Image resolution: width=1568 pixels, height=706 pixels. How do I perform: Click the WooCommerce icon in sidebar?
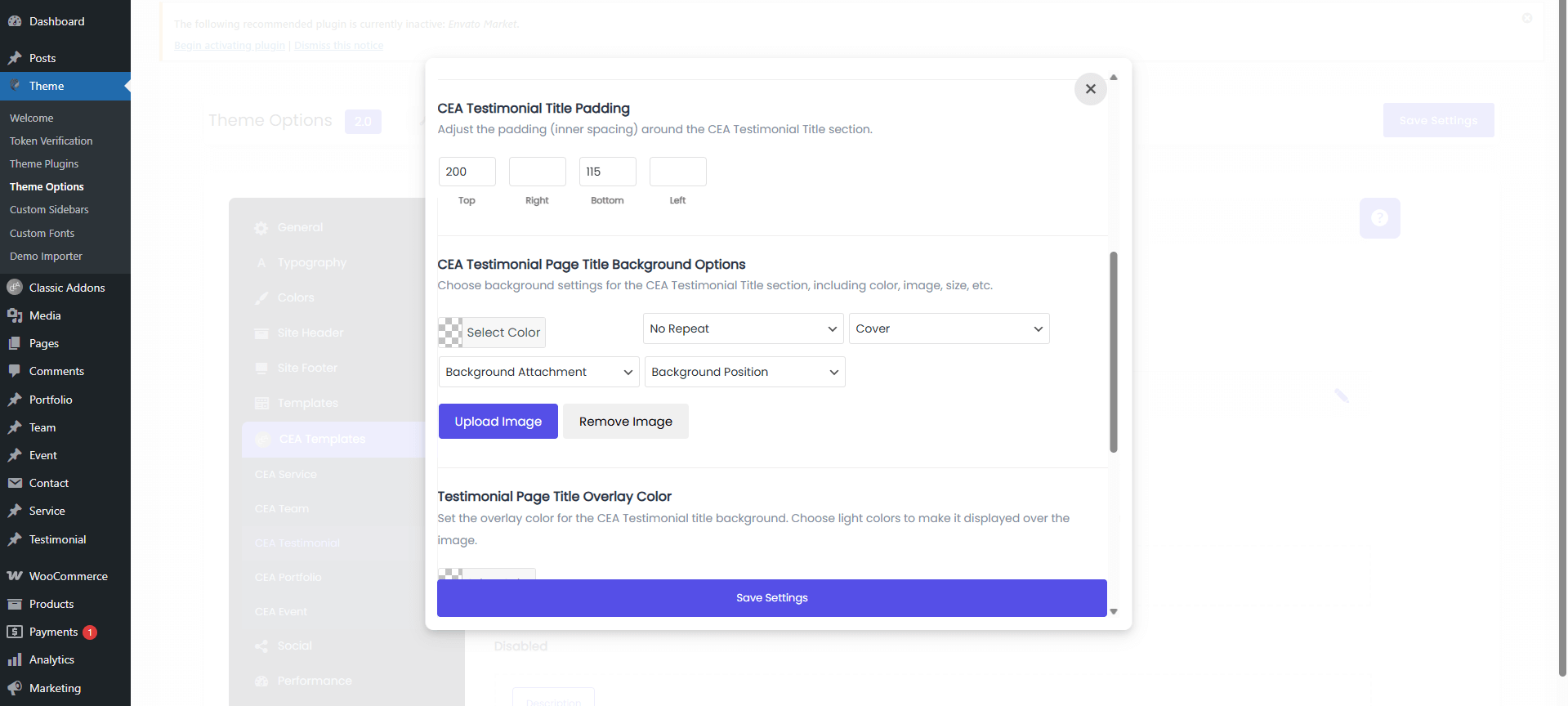click(15, 576)
